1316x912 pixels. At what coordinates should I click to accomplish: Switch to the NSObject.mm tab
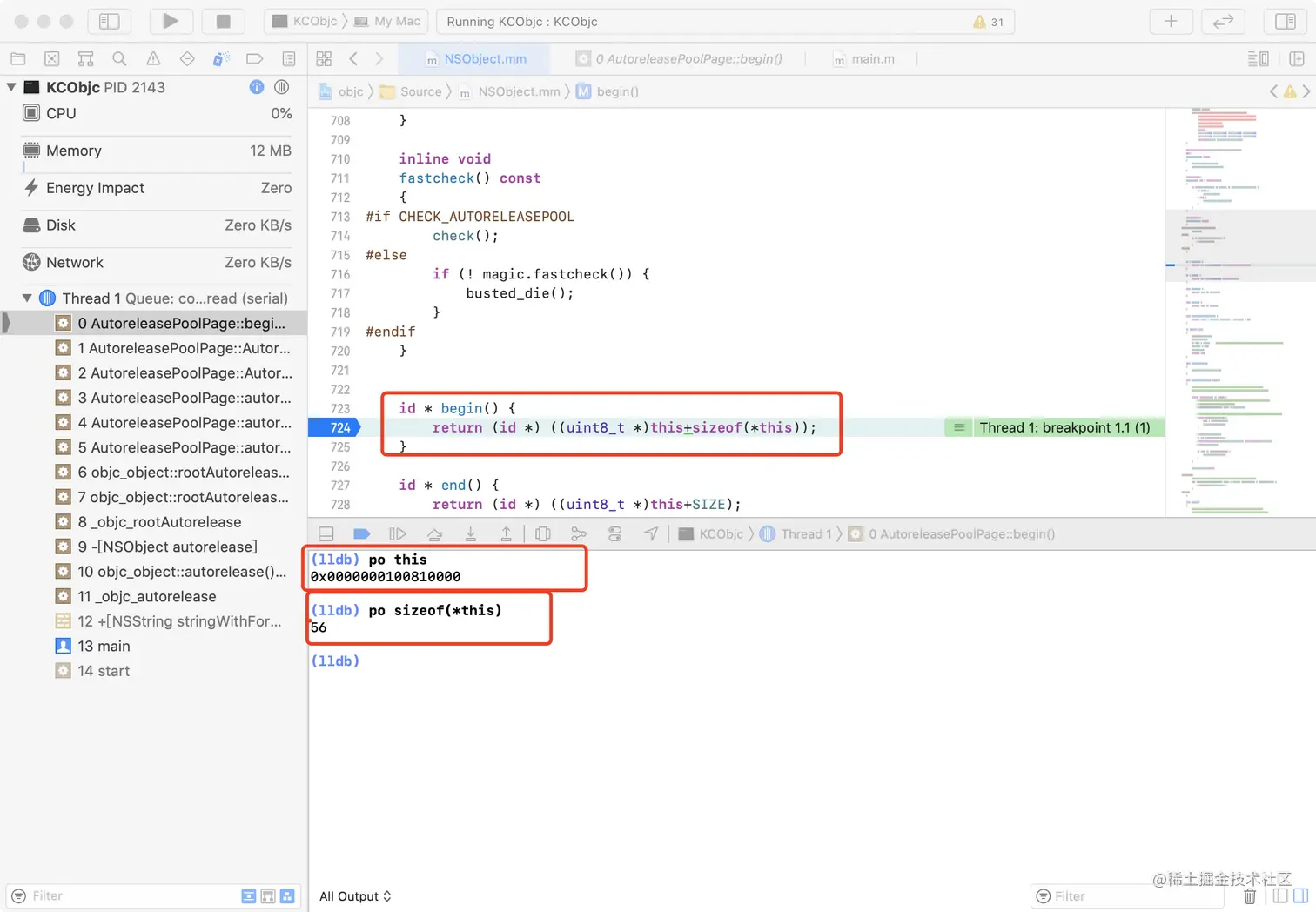475,59
